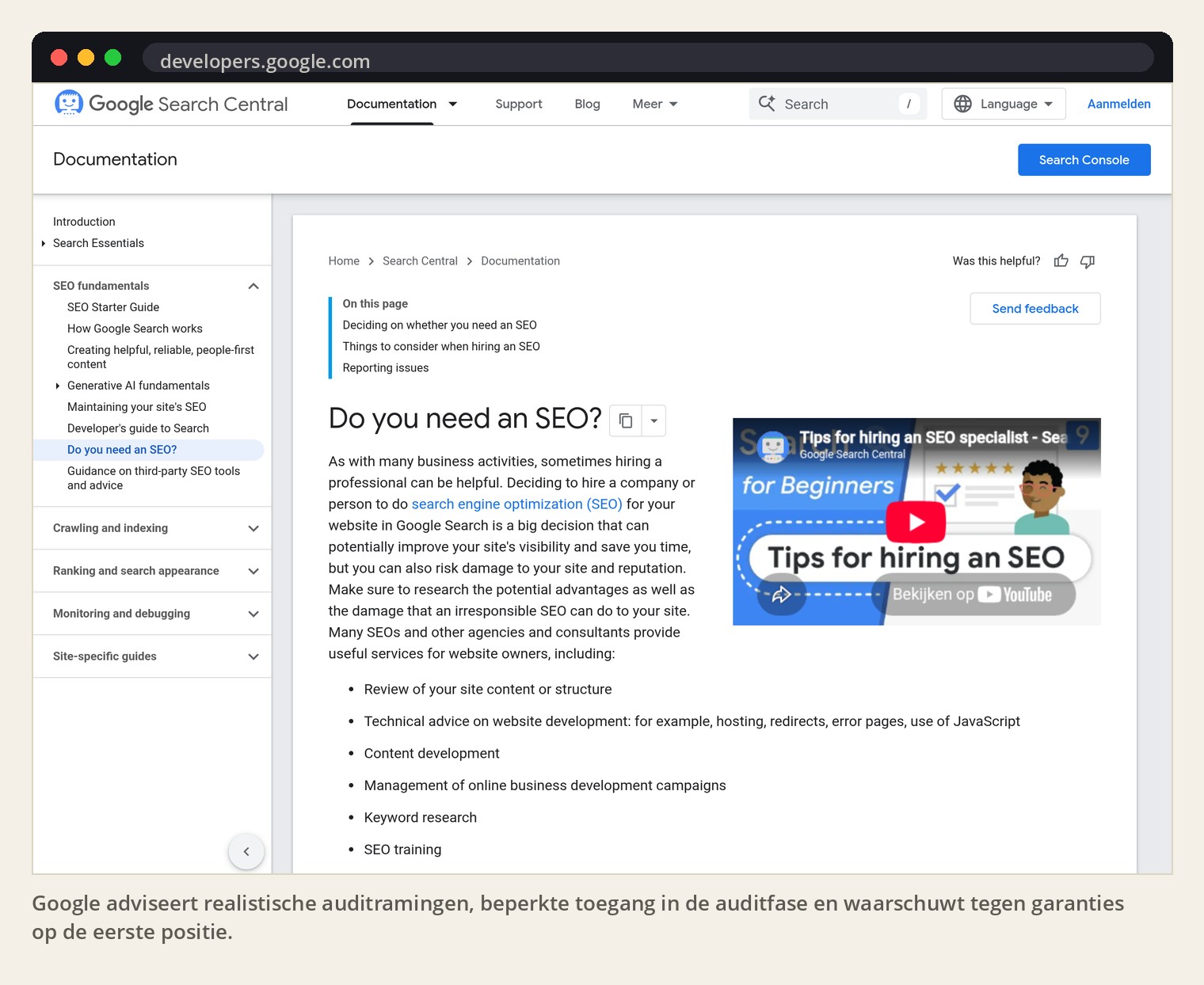Click the slash shortcut key in search box
The height and width of the screenshot is (985, 1204).
point(909,104)
